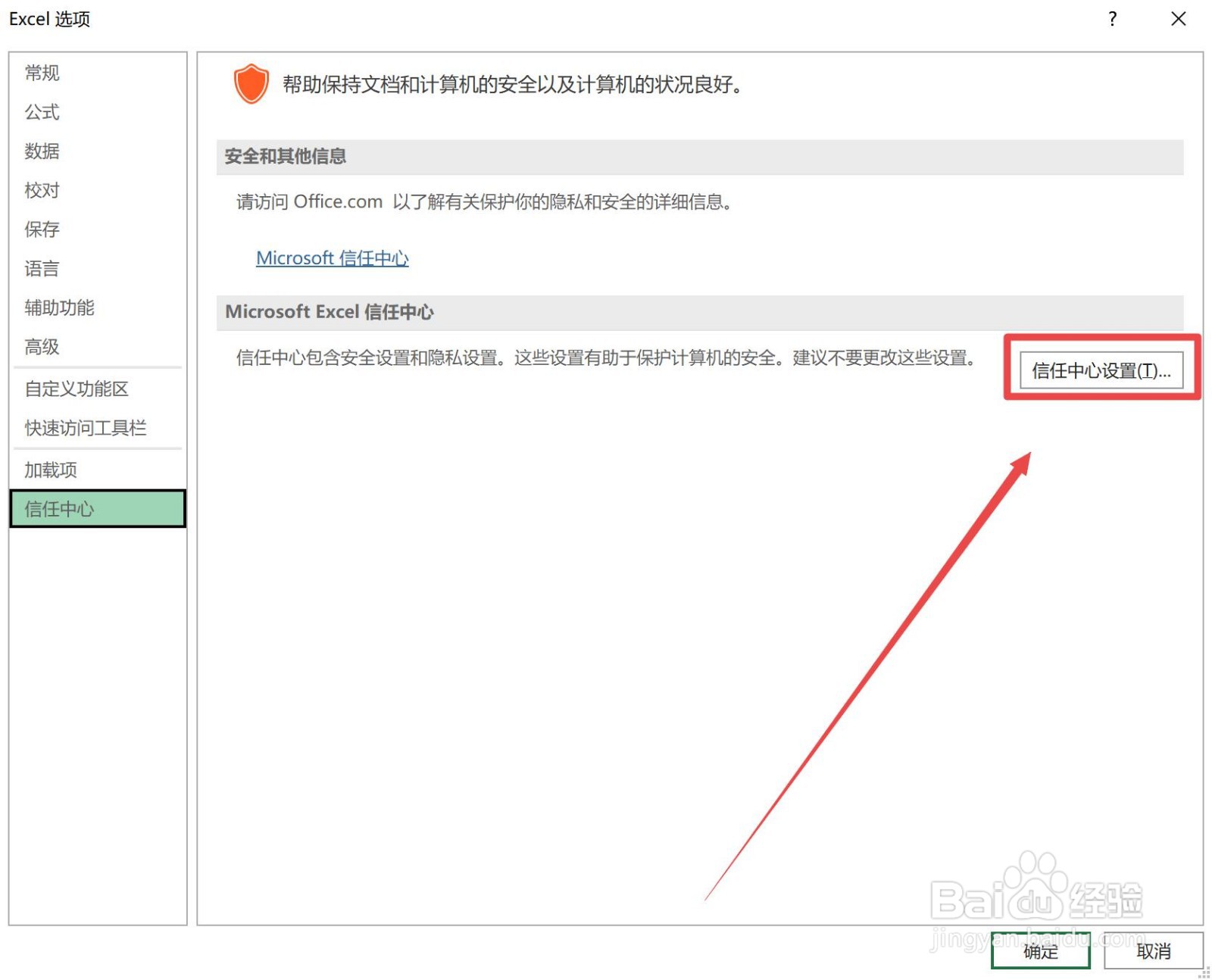Open the 常规 options category
Viewport: 1212px width, 980px height.
click(97, 73)
